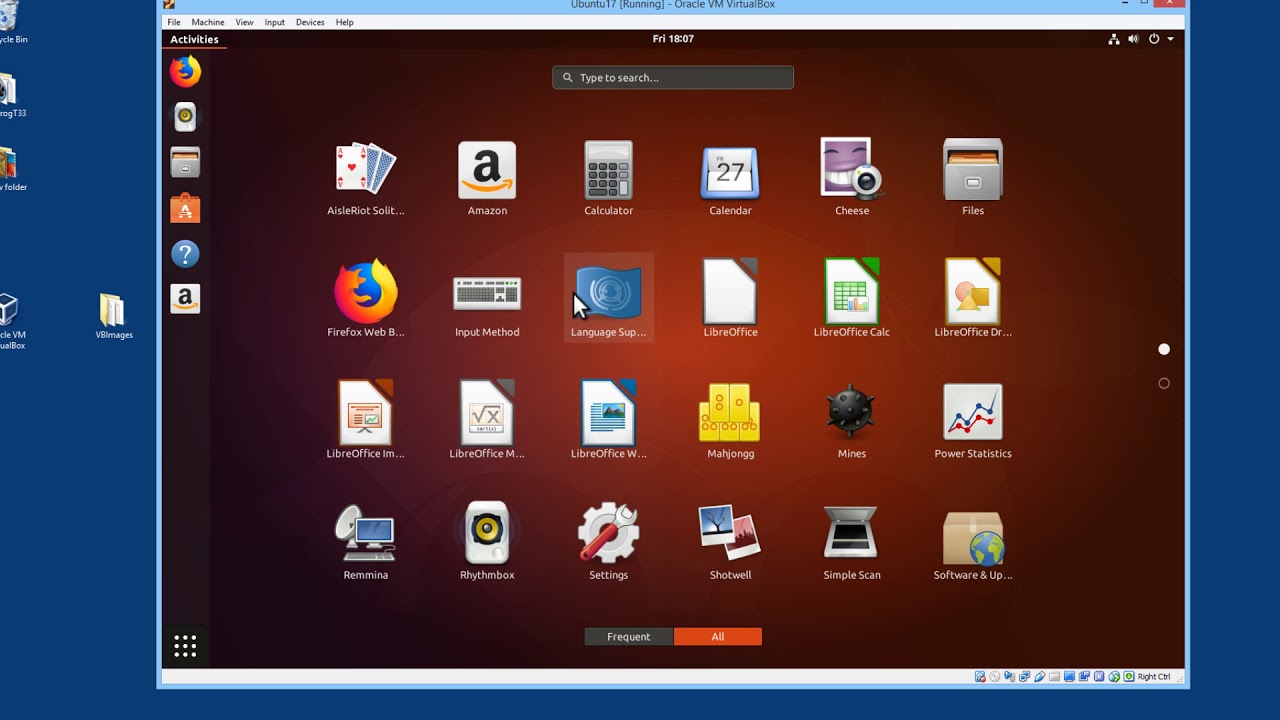Open VirtualBox Devices menu
1280x720 pixels.
coord(310,22)
